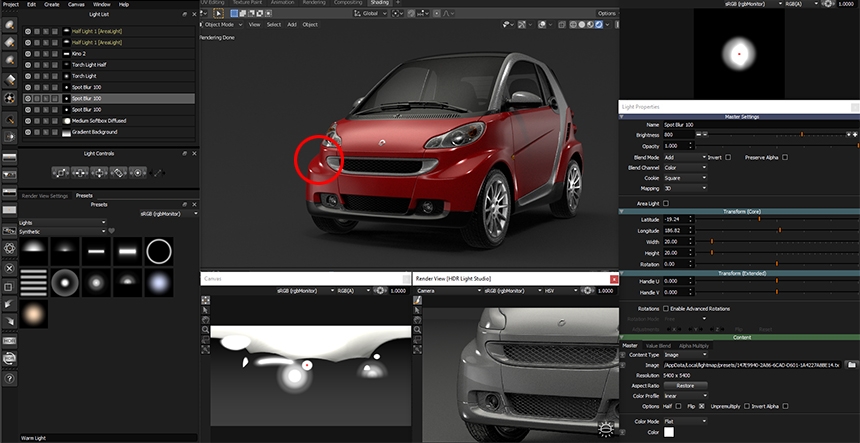Select the Torch Light row in Light List
This screenshot has height=443, width=860.
click(x=109, y=76)
